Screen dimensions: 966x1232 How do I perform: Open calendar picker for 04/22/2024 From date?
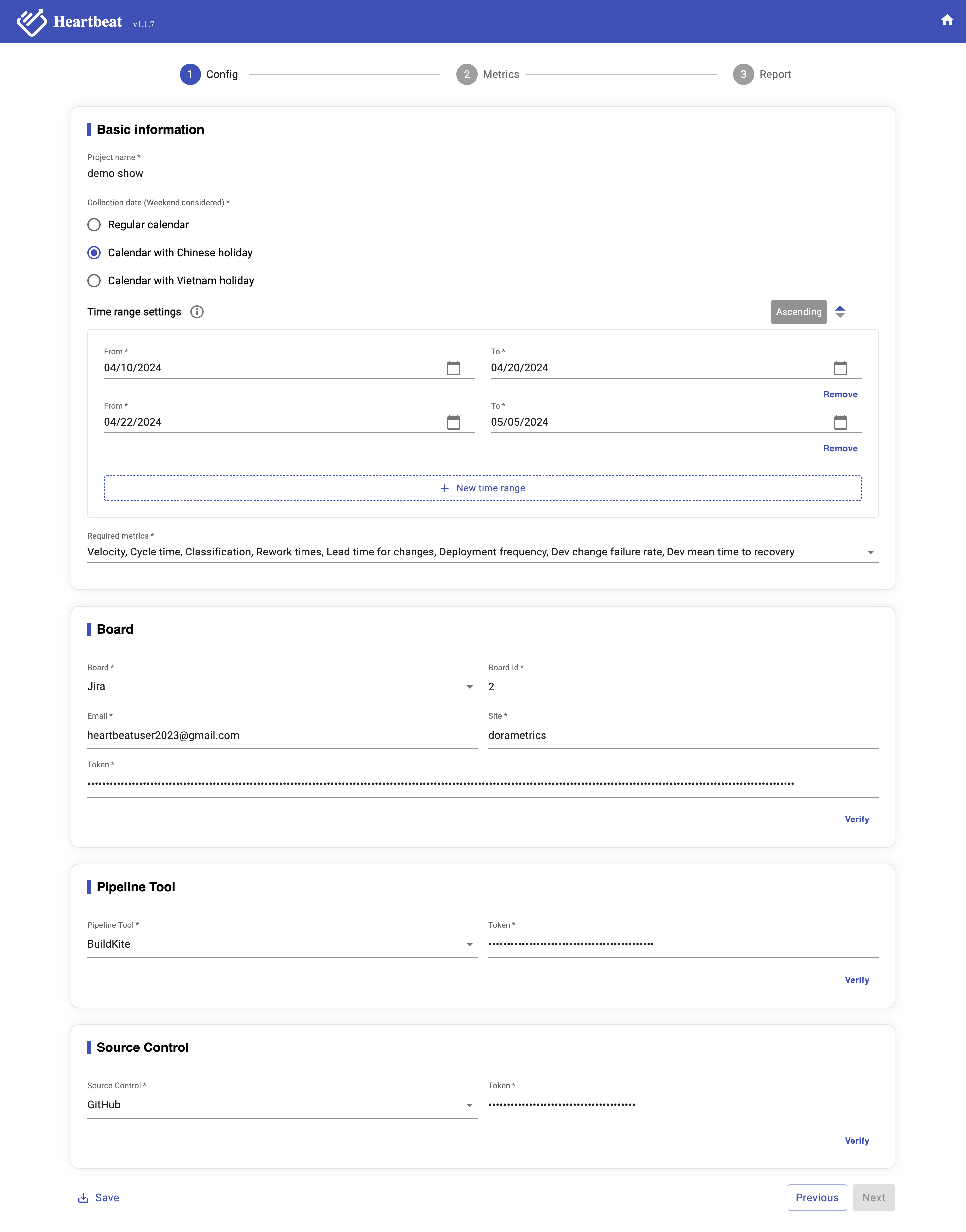453,423
